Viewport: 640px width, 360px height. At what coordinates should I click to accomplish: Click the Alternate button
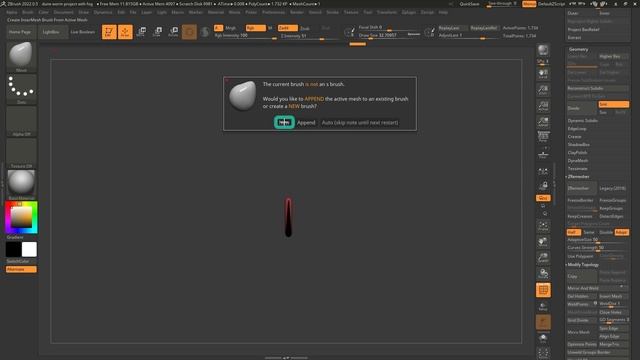[21, 269]
